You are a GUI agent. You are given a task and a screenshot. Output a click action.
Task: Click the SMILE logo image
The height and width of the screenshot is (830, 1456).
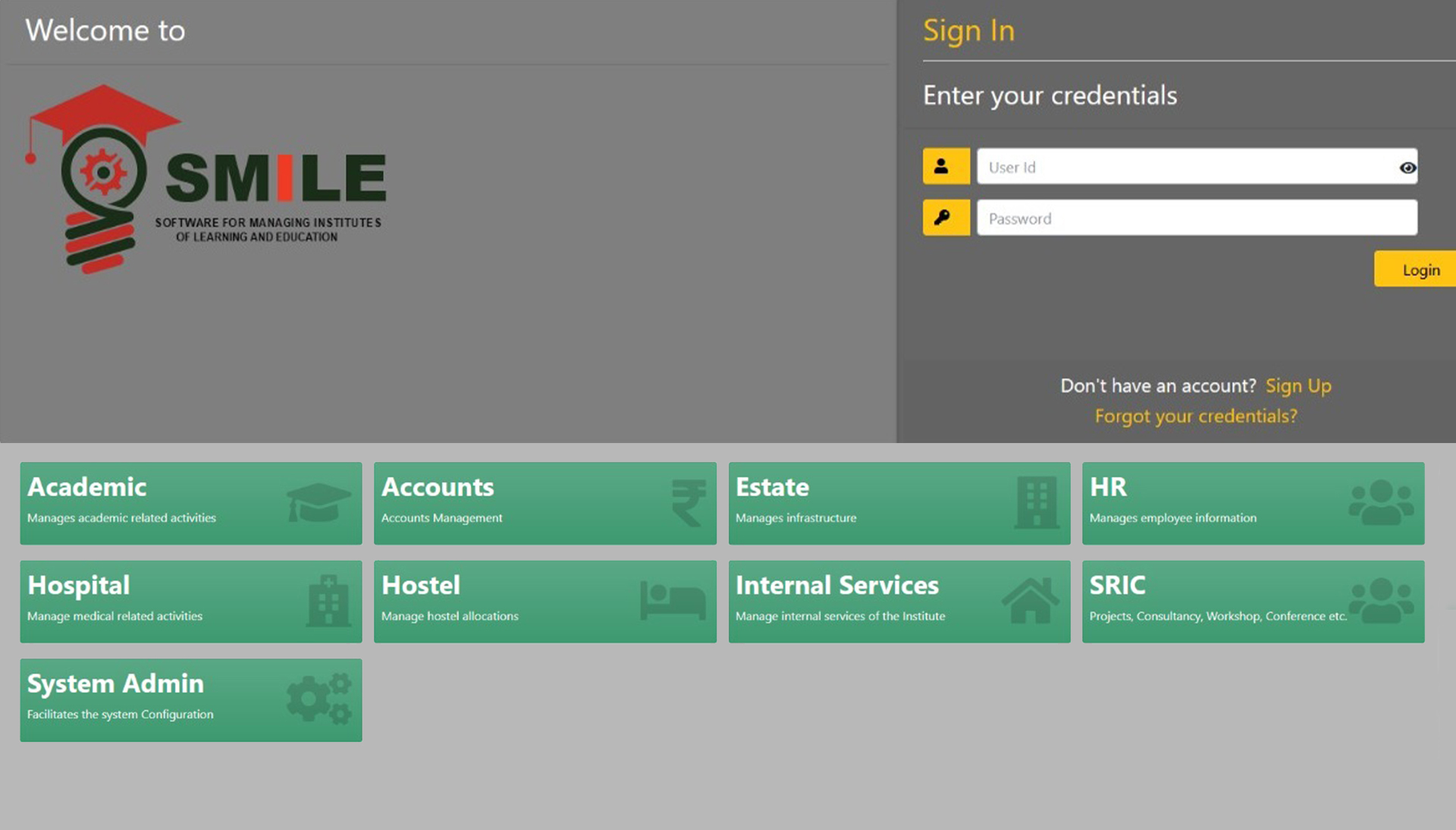click(x=206, y=180)
